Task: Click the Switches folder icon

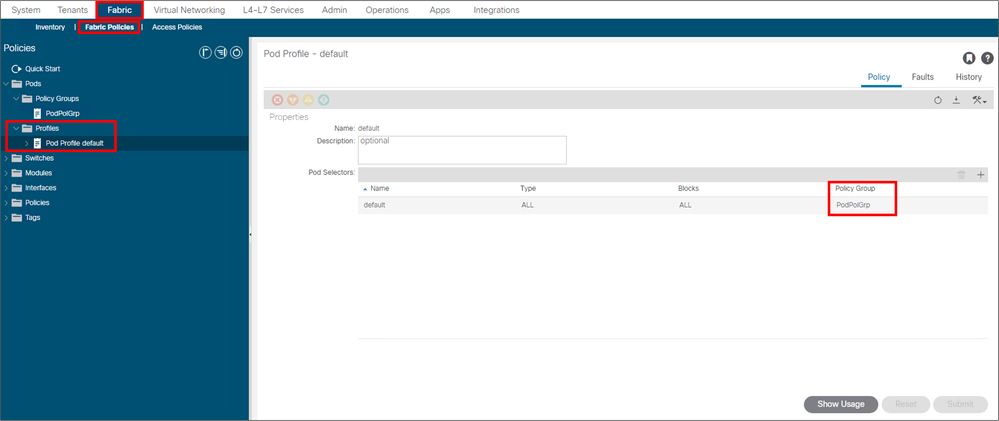Action: coord(17,158)
